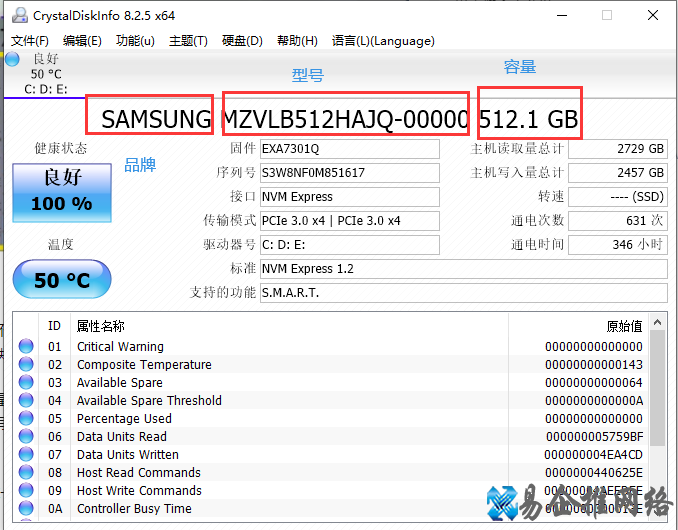Click the status orb for Controller Busy Time
Image resolution: width=678 pixels, height=530 pixels.
(26, 508)
